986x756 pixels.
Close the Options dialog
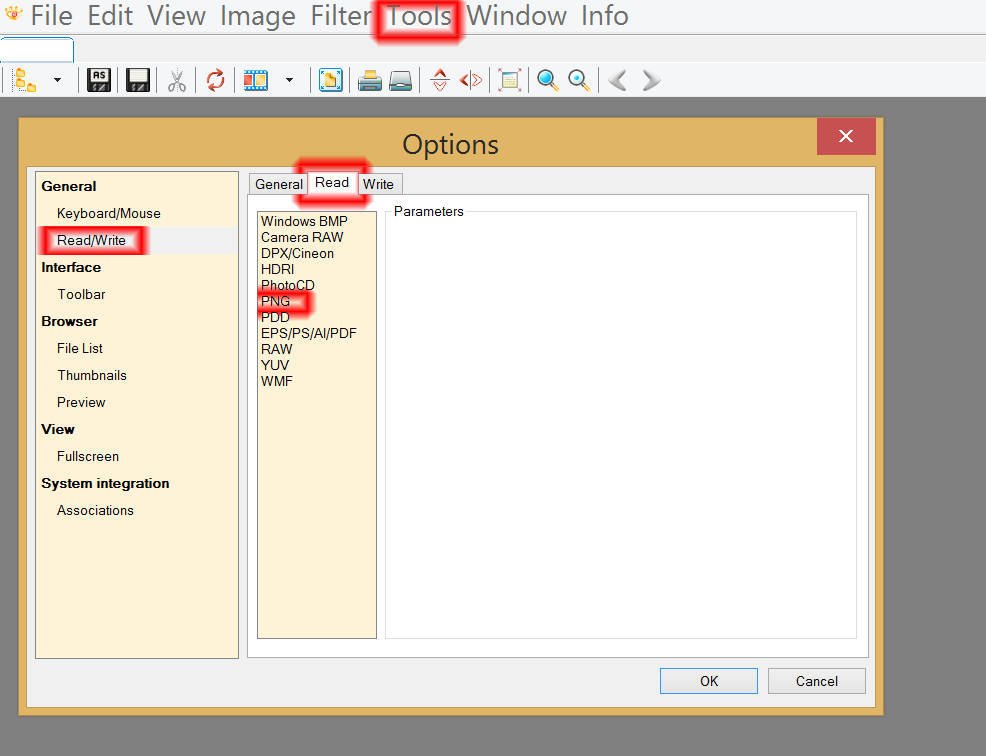click(x=846, y=136)
